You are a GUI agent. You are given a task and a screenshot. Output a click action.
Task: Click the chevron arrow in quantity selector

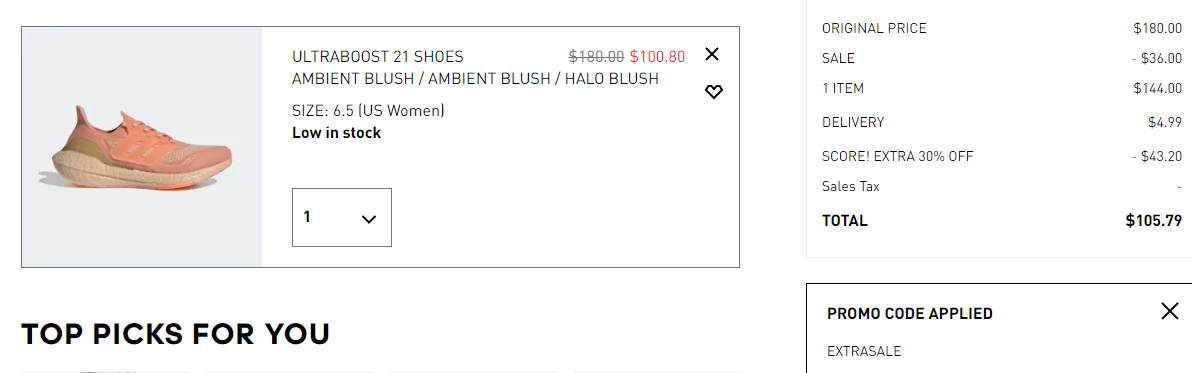click(369, 219)
